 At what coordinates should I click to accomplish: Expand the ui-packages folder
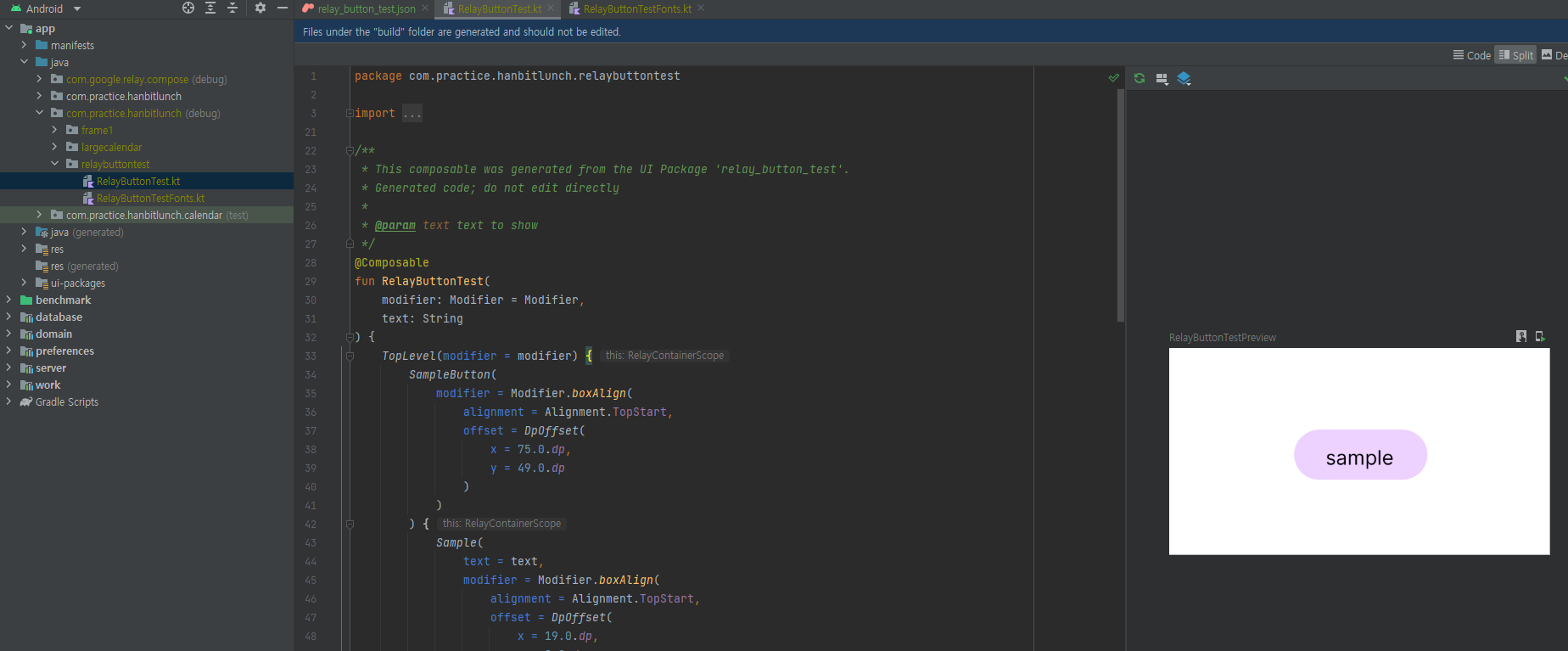click(x=24, y=283)
